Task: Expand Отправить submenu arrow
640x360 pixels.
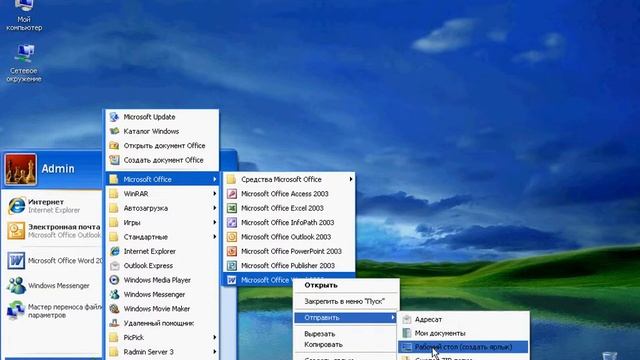Action: (x=393, y=318)
